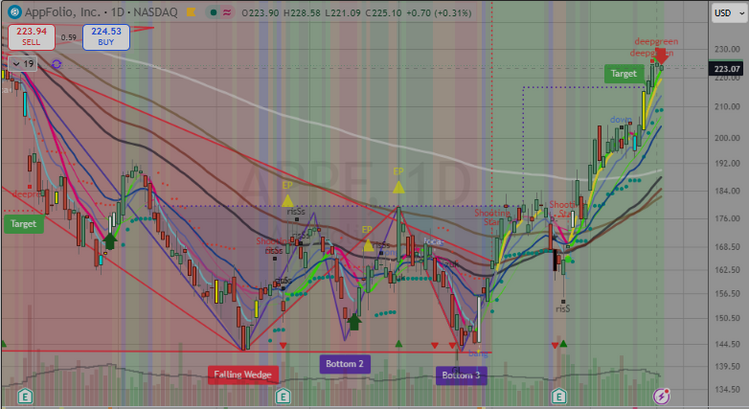
Task: Click dark green up arrow right of left Target
Action: click(110, 241)
